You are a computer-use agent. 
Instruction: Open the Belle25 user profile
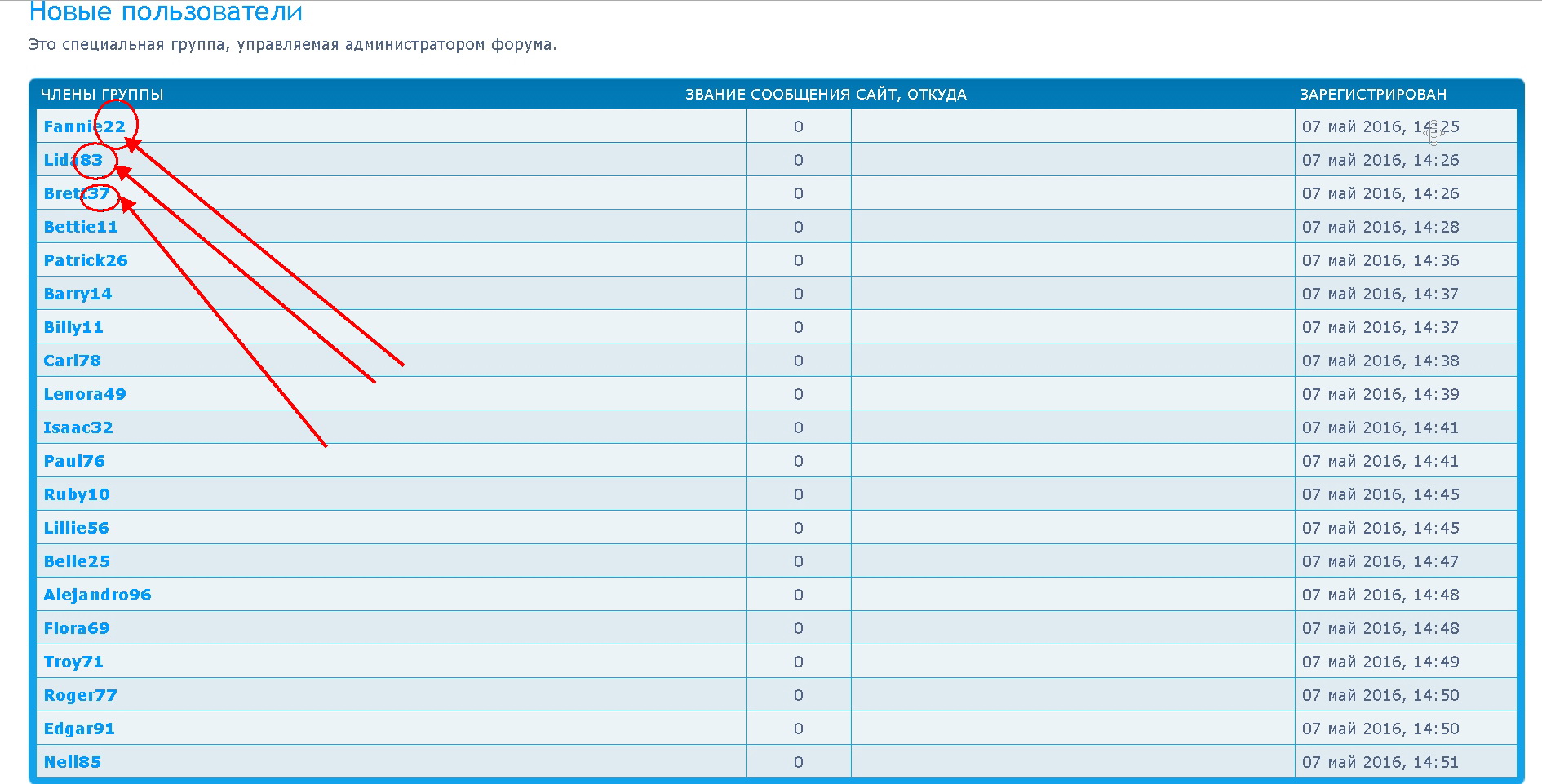[77, 561]
